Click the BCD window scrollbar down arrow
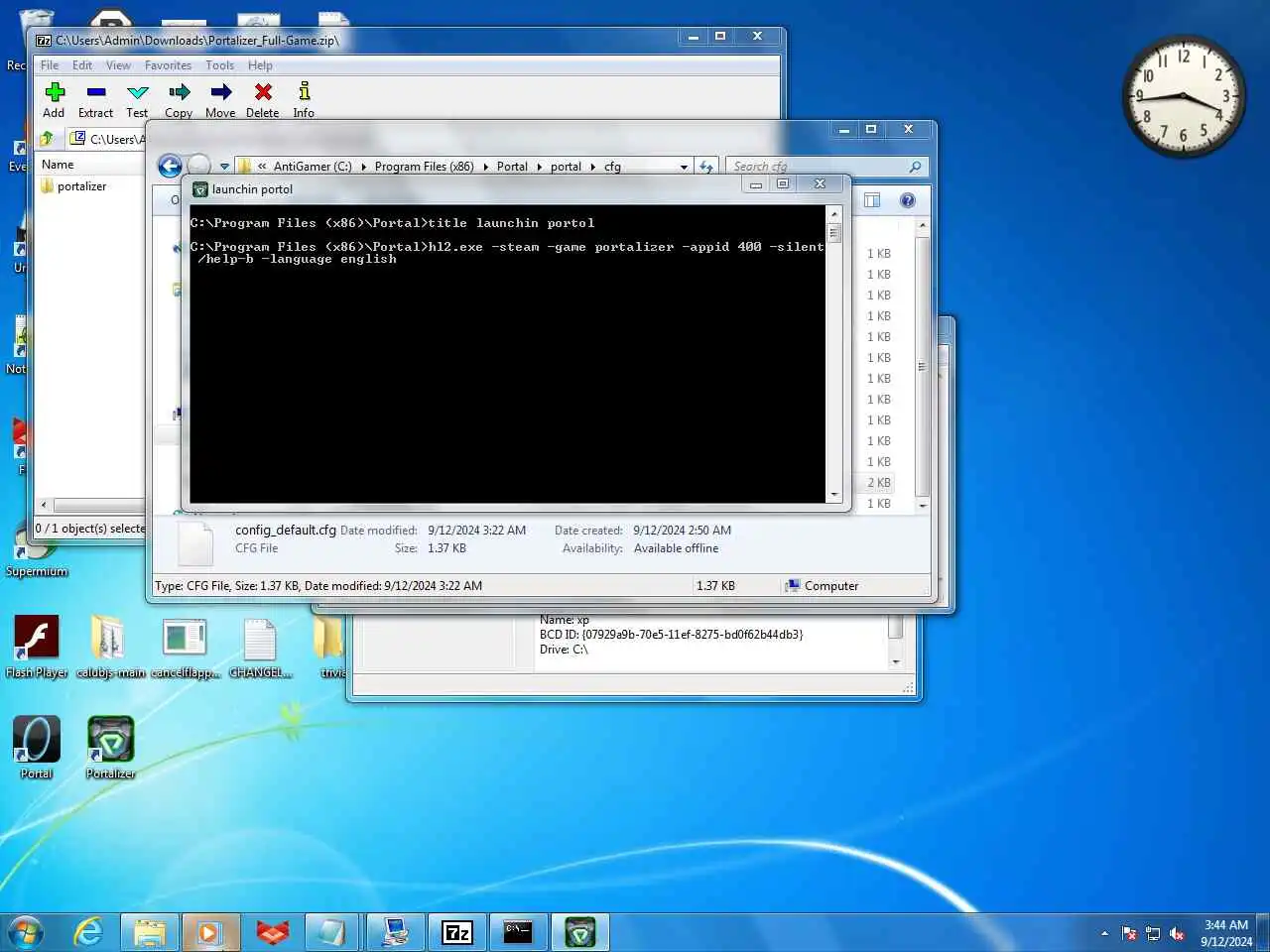Viewport: 1270px width, 952px height. [895, 661]
